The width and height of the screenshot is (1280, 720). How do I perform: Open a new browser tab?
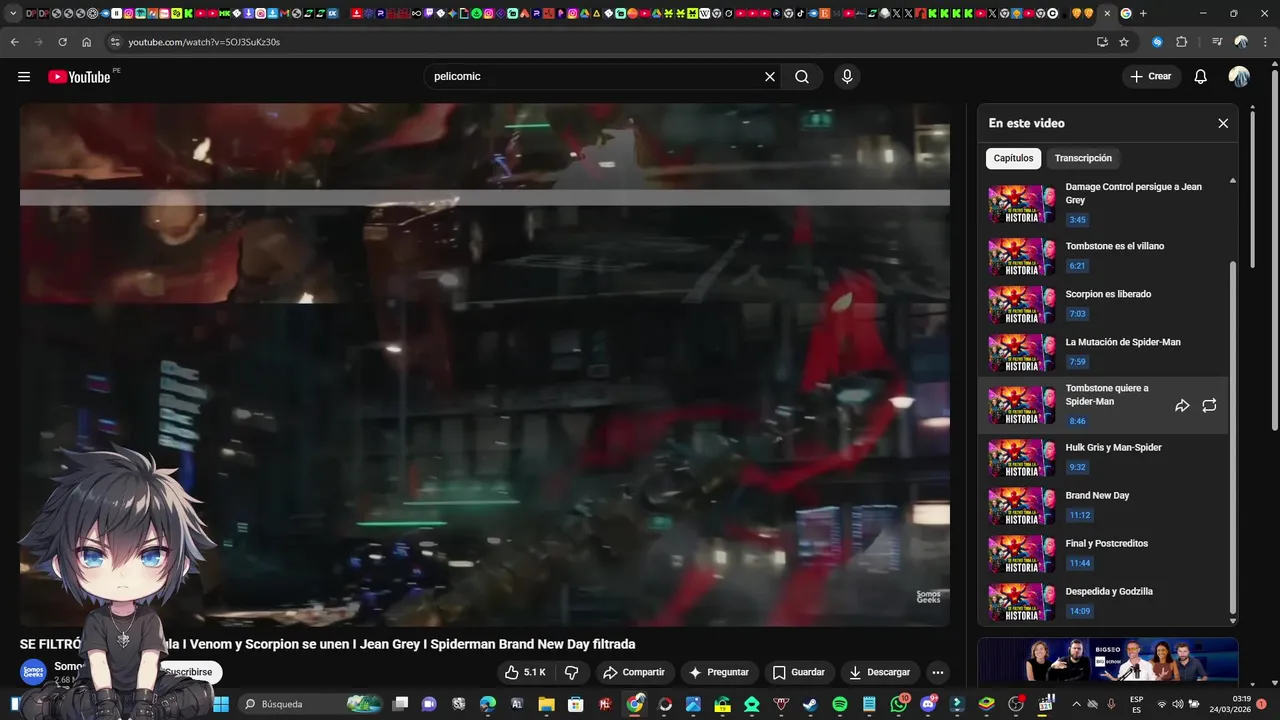point(1143,13)
